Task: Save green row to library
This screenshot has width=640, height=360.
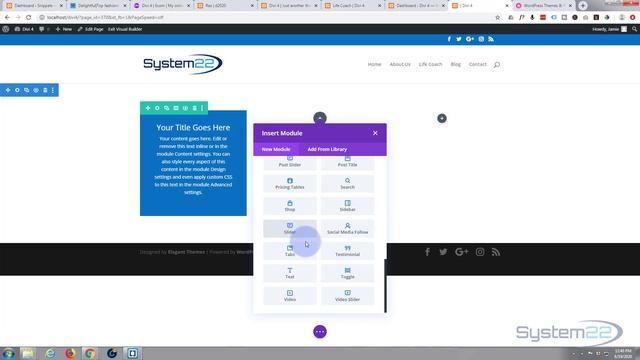Action: click(185, 108)
